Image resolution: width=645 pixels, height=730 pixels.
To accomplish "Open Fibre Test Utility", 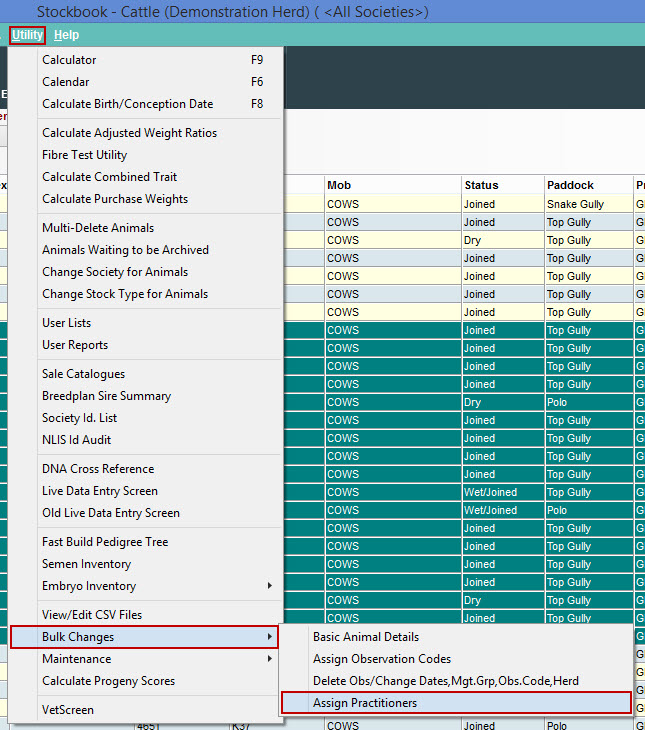I will point(145,155).
